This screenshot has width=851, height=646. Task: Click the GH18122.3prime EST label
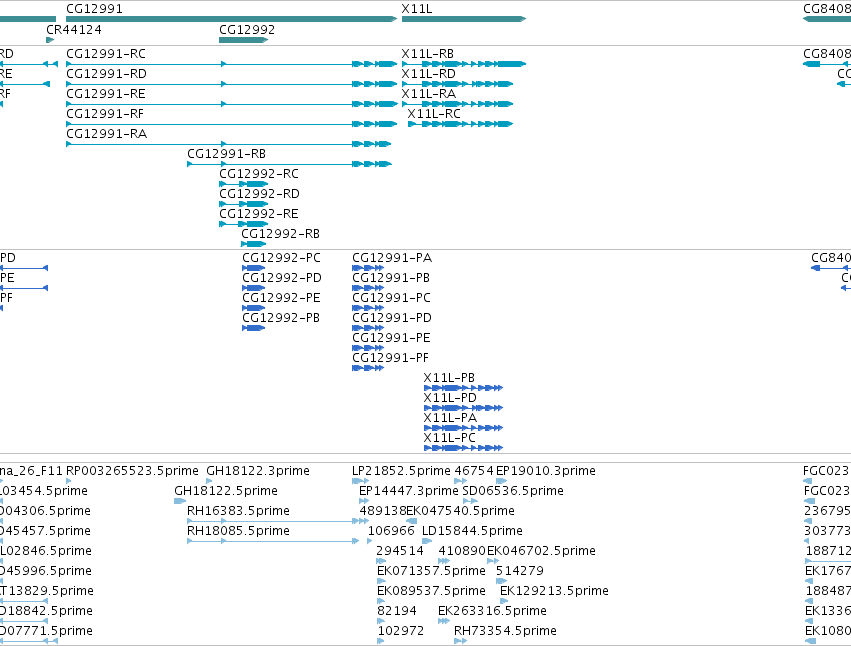point(258,471)
